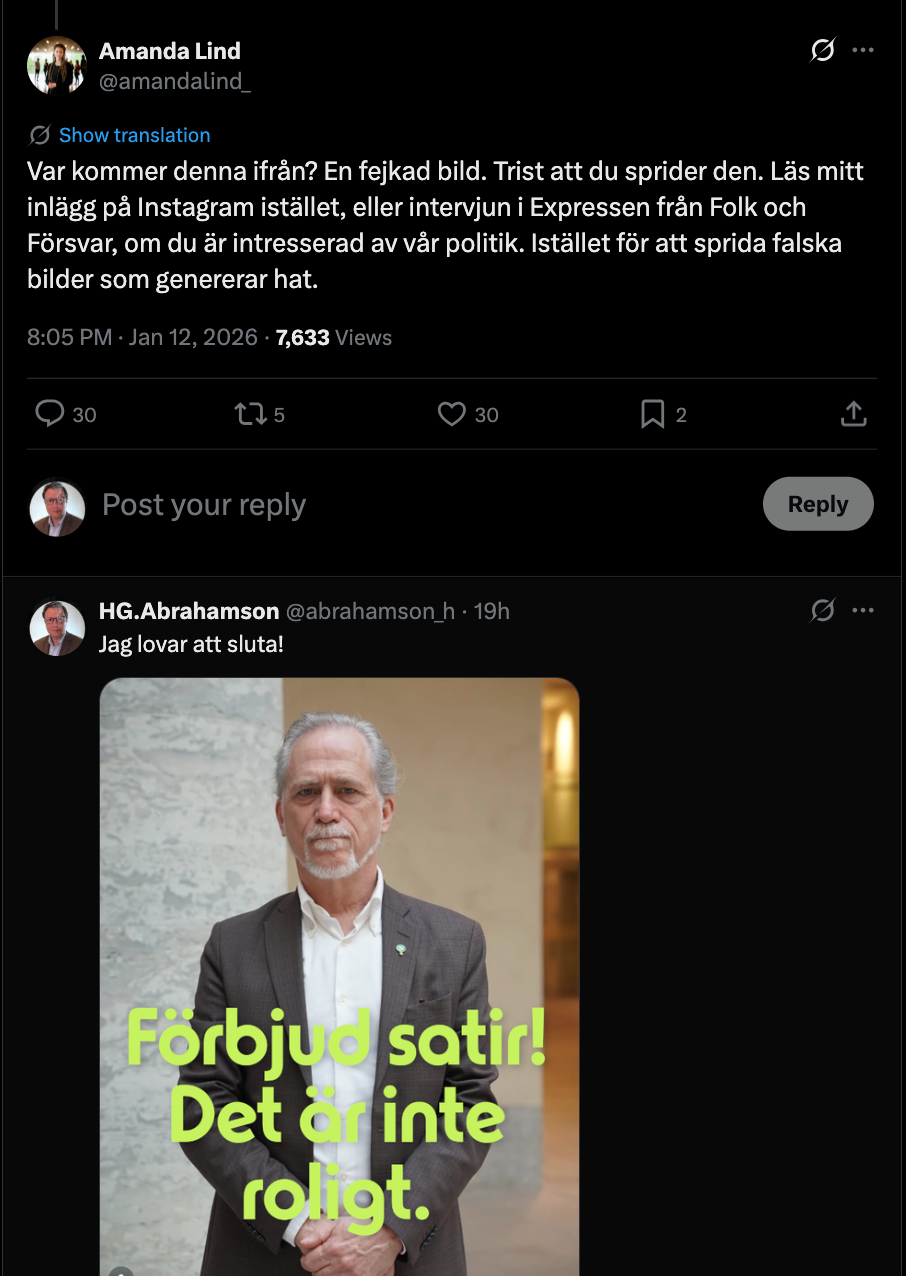View the 7,633 Views analytics
This screenshot has height=1276, width=906.
(x=334, y=337)
